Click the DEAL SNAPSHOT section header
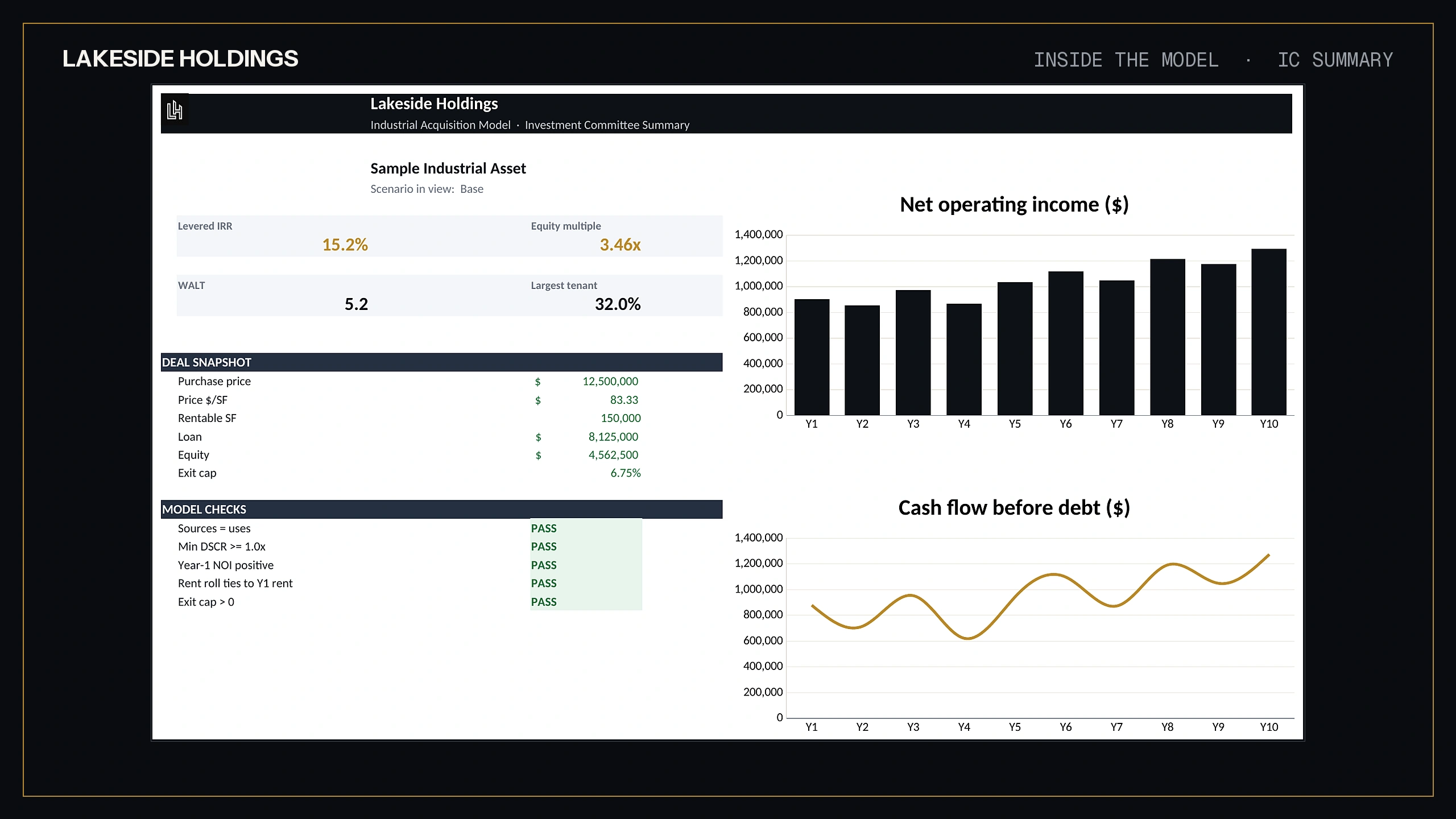Viewport: 1456px width, 819px height. coord(441,362)
